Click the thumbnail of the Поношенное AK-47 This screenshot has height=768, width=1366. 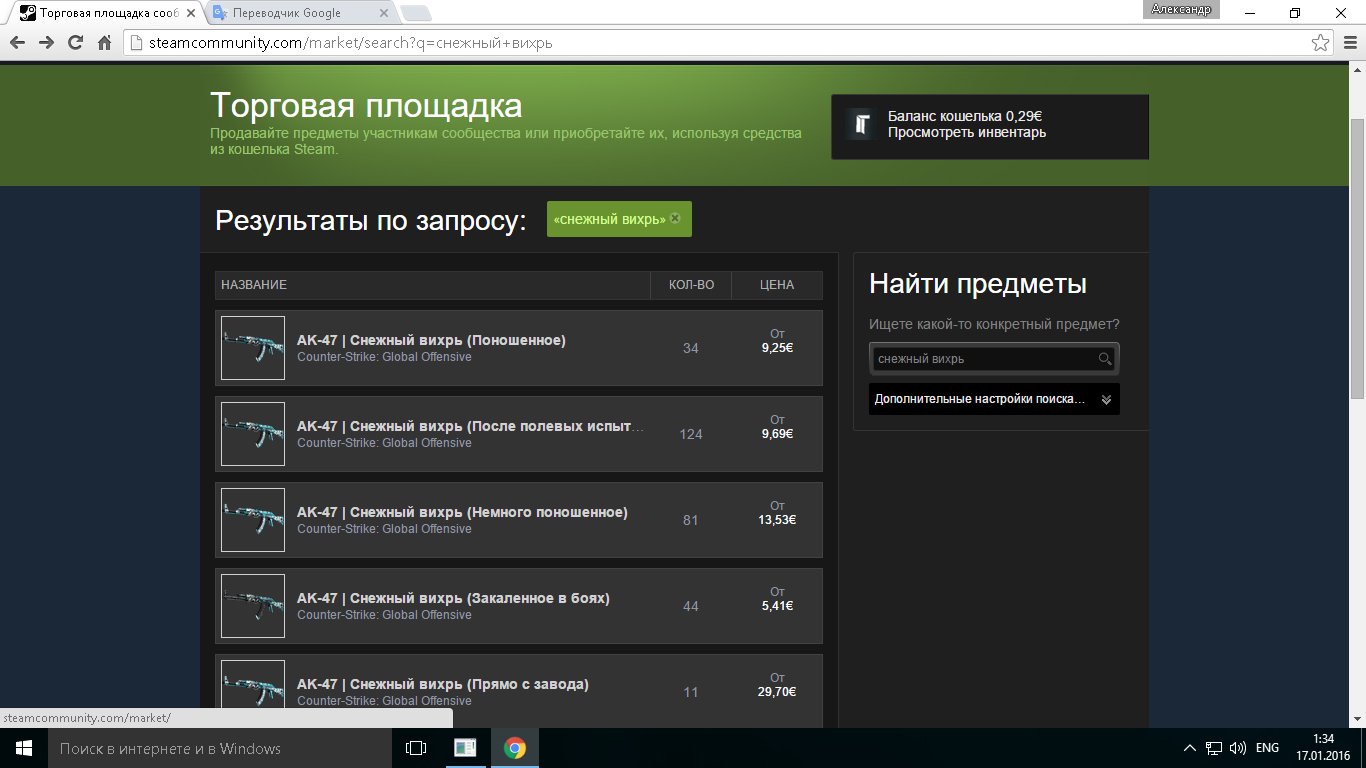click(253, 348)
